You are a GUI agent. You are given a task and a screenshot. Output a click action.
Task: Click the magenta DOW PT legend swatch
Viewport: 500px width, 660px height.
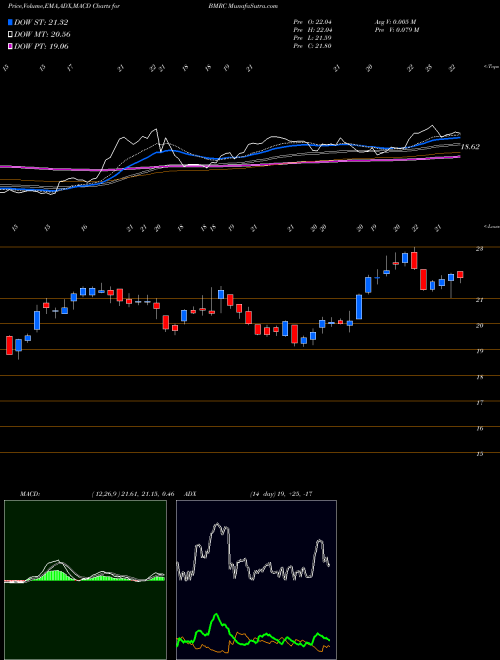point(10,46)
